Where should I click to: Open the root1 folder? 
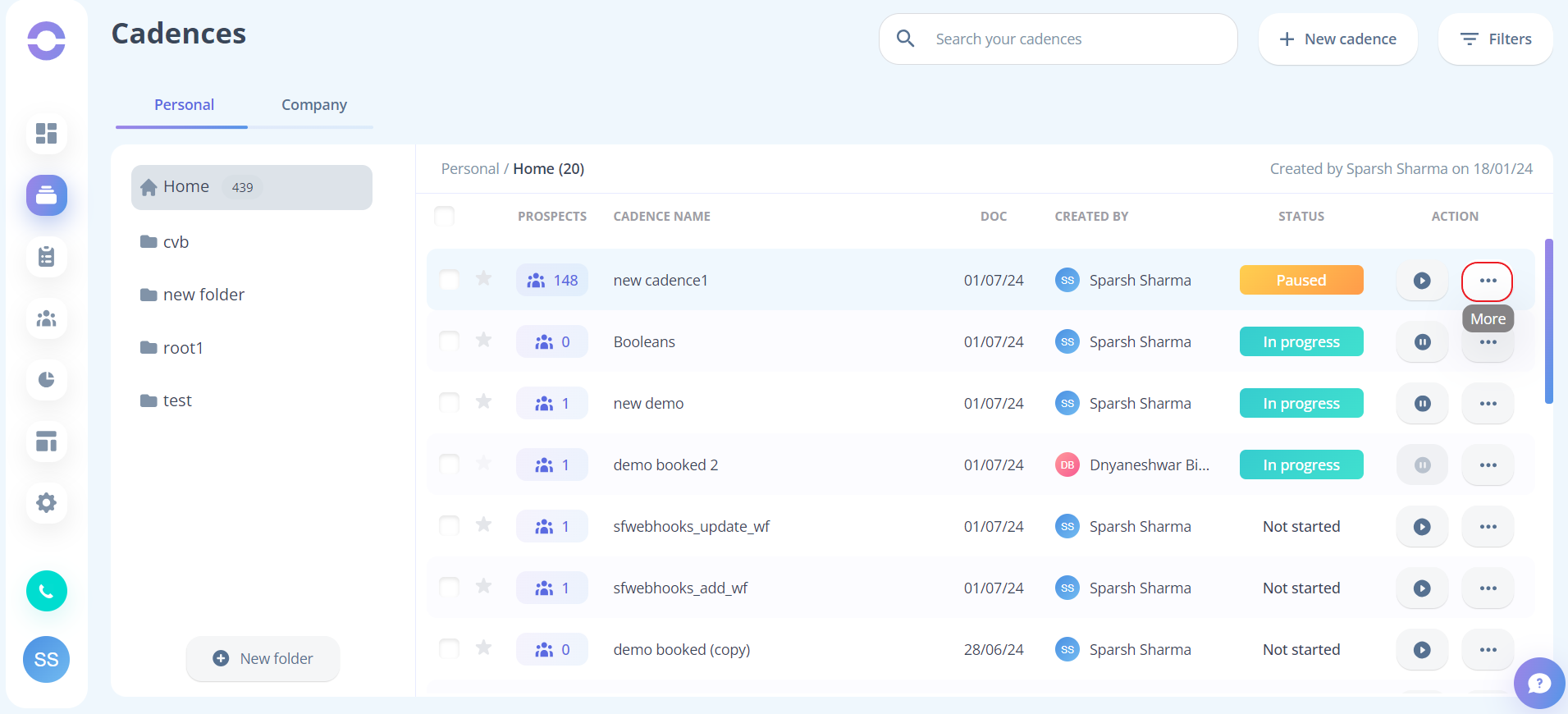coord(182,348)
